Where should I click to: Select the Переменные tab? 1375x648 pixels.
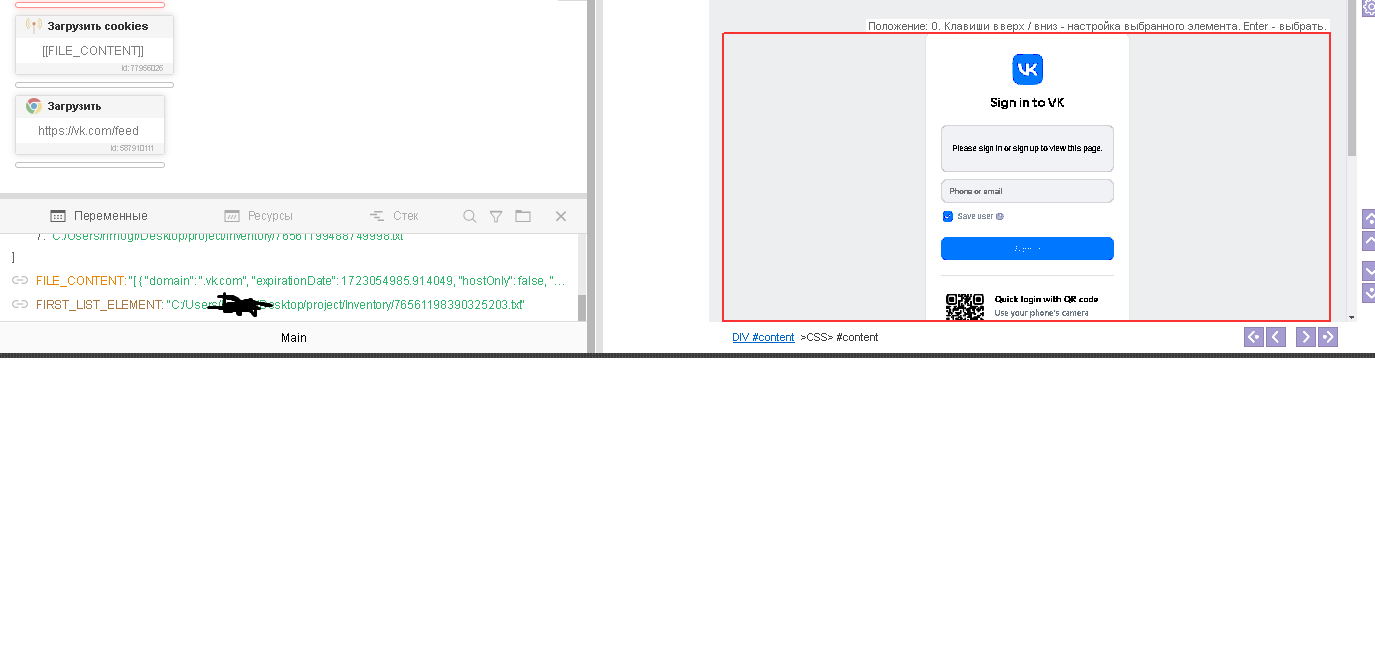tap(99, 216)
